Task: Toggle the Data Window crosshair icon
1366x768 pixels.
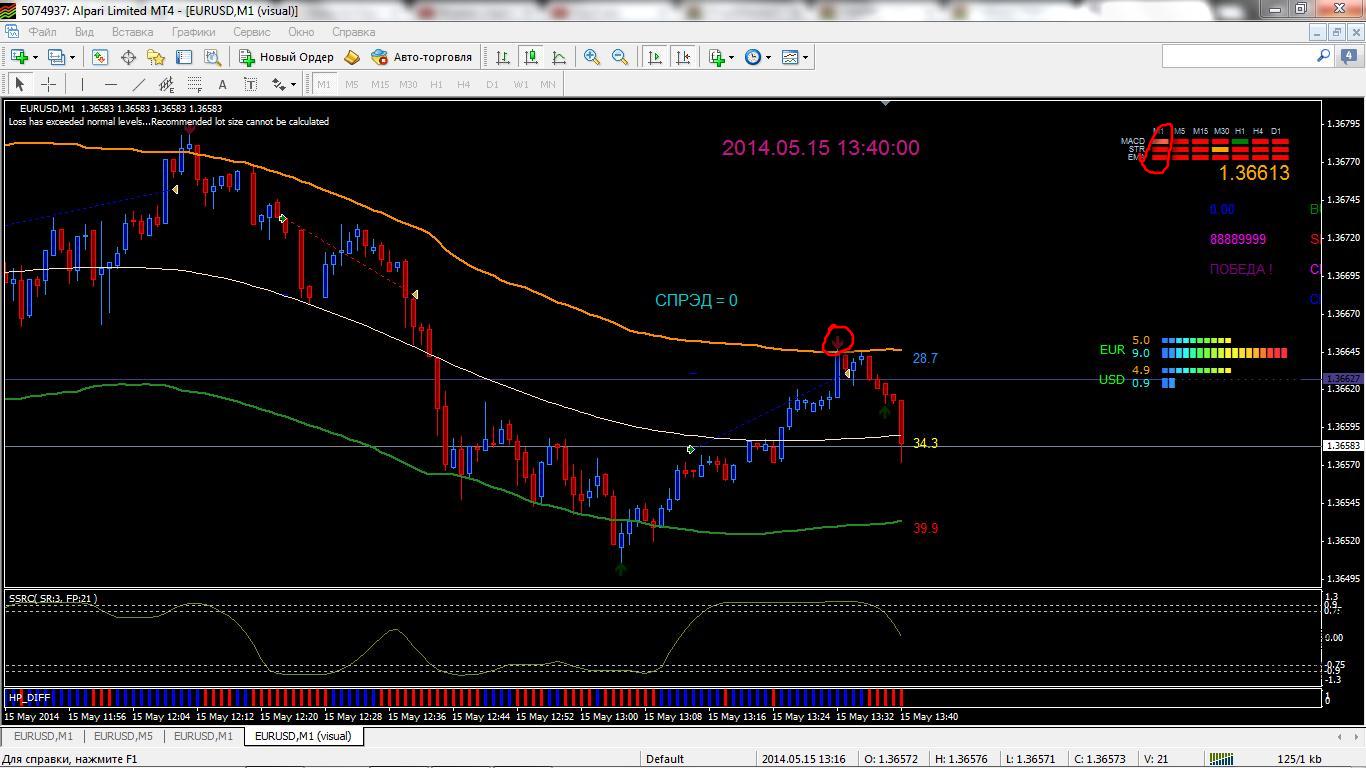Action: click(128, 57)
